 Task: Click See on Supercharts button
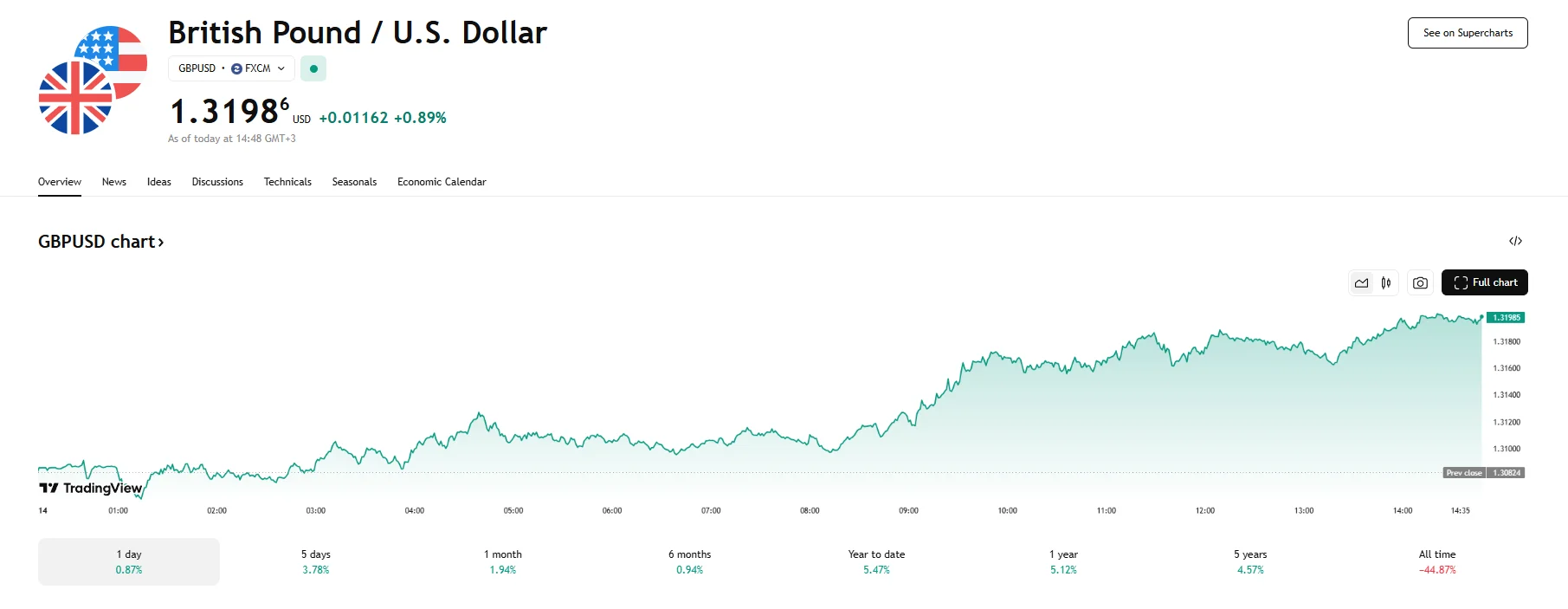click(x=1468, y=33)
